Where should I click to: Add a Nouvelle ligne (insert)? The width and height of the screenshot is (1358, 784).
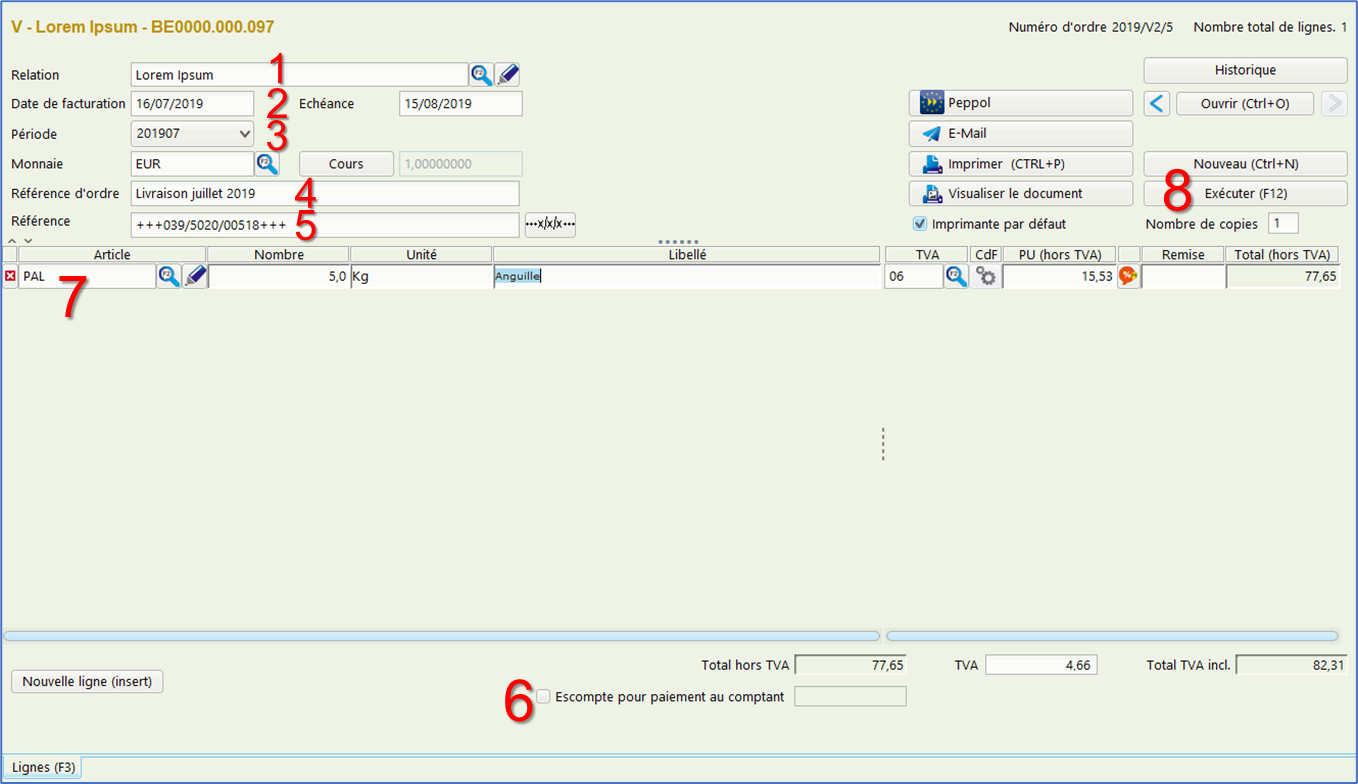click(87, 682)
